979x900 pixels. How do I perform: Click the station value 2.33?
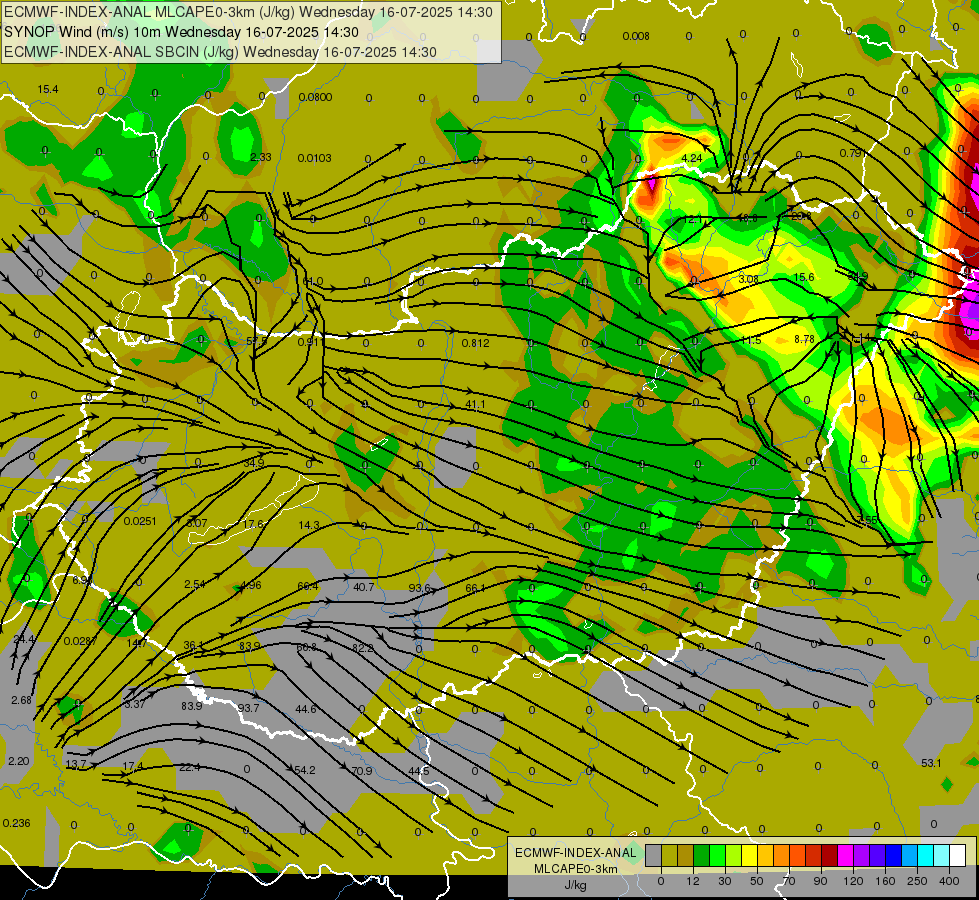260,157
